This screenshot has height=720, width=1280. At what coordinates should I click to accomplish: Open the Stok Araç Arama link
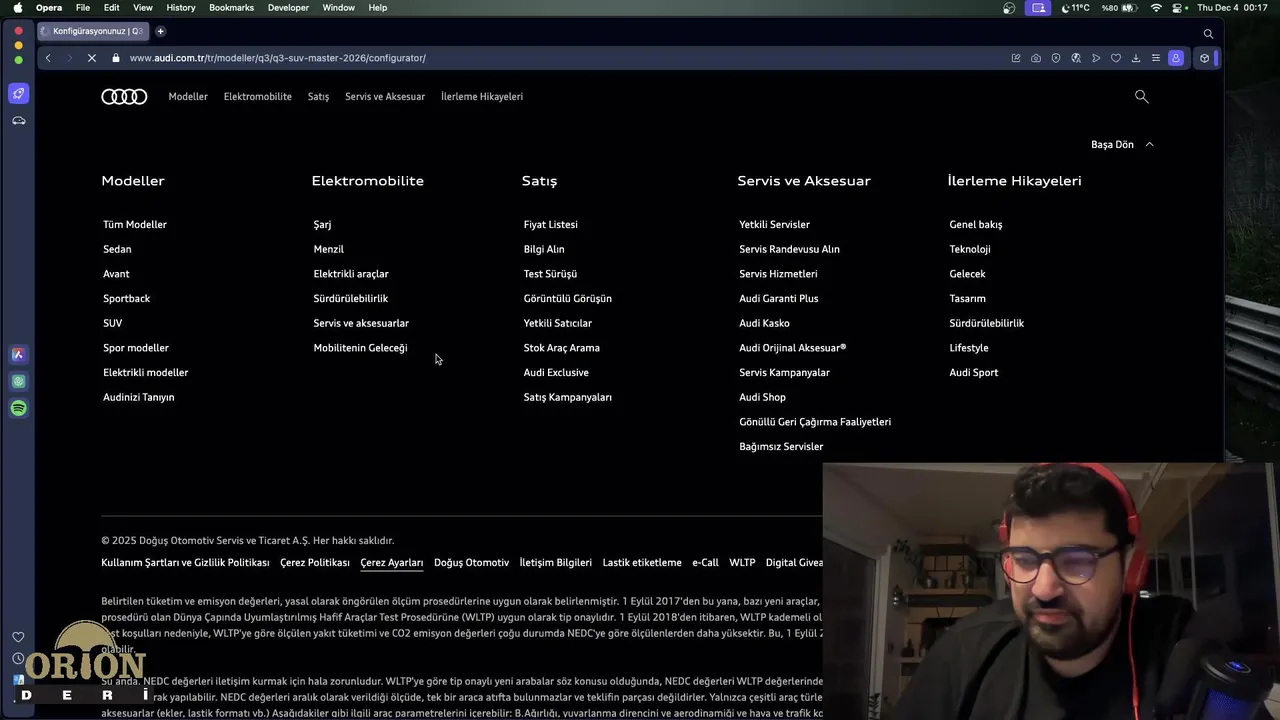562,348
